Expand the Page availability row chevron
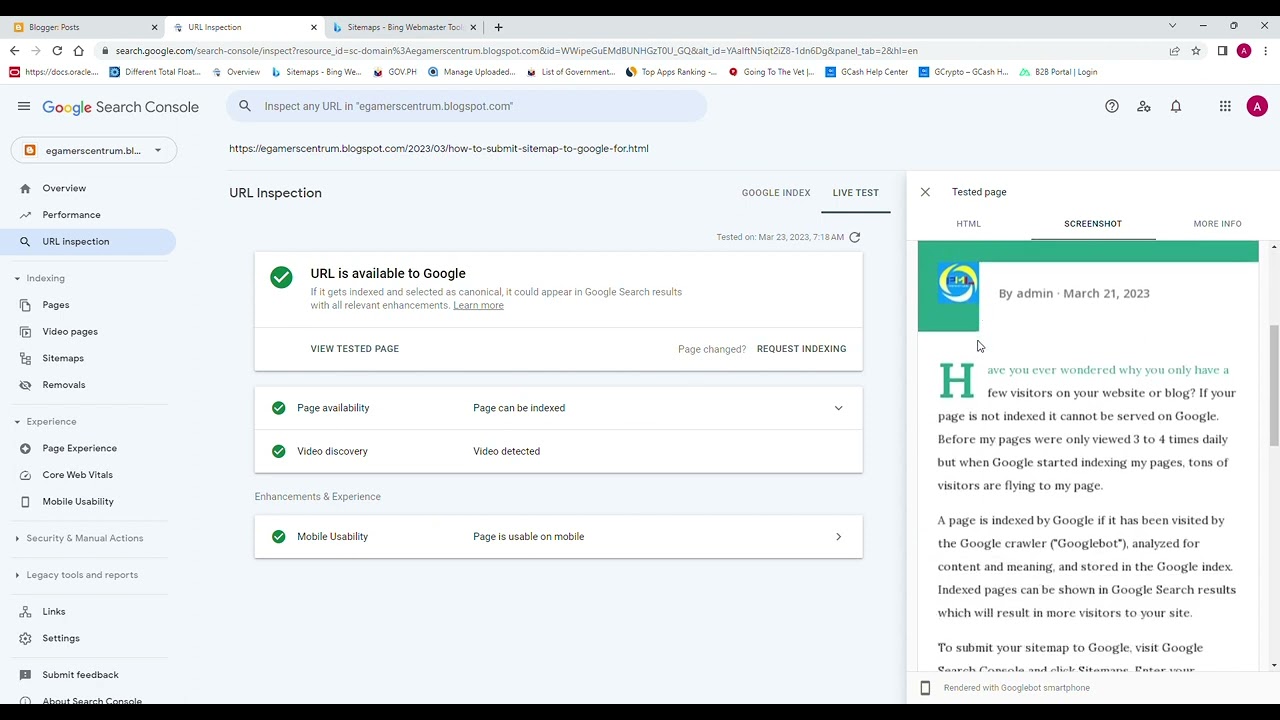This screenshot has width=1280, height=720. pyautogui.click(x=838, y=408)
